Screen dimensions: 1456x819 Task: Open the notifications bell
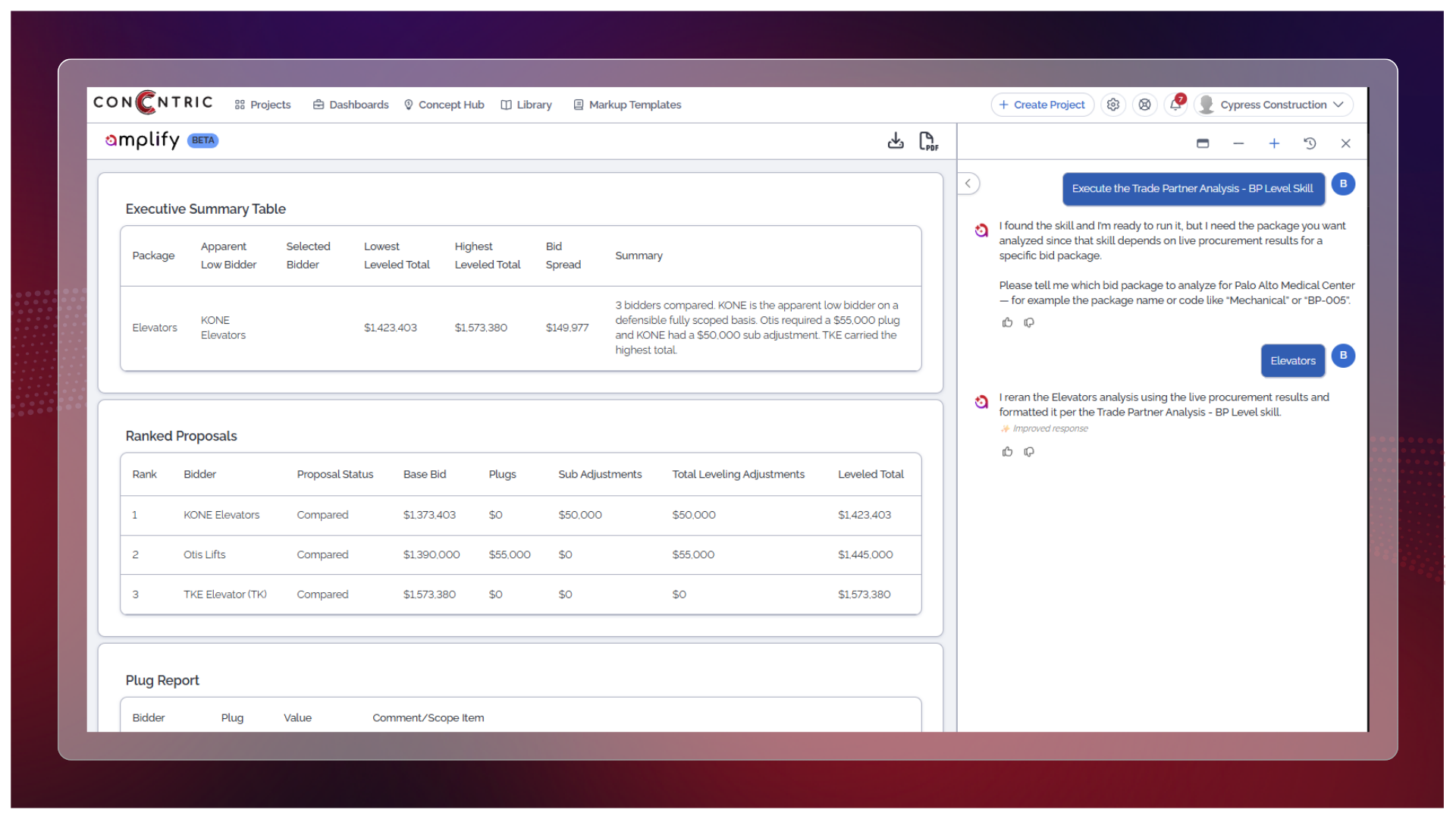(1175, 105)
